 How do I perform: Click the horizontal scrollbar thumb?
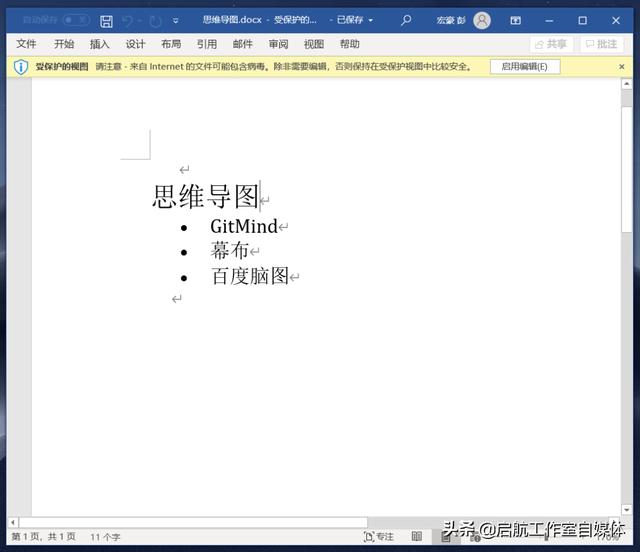(x=193, y=522)
